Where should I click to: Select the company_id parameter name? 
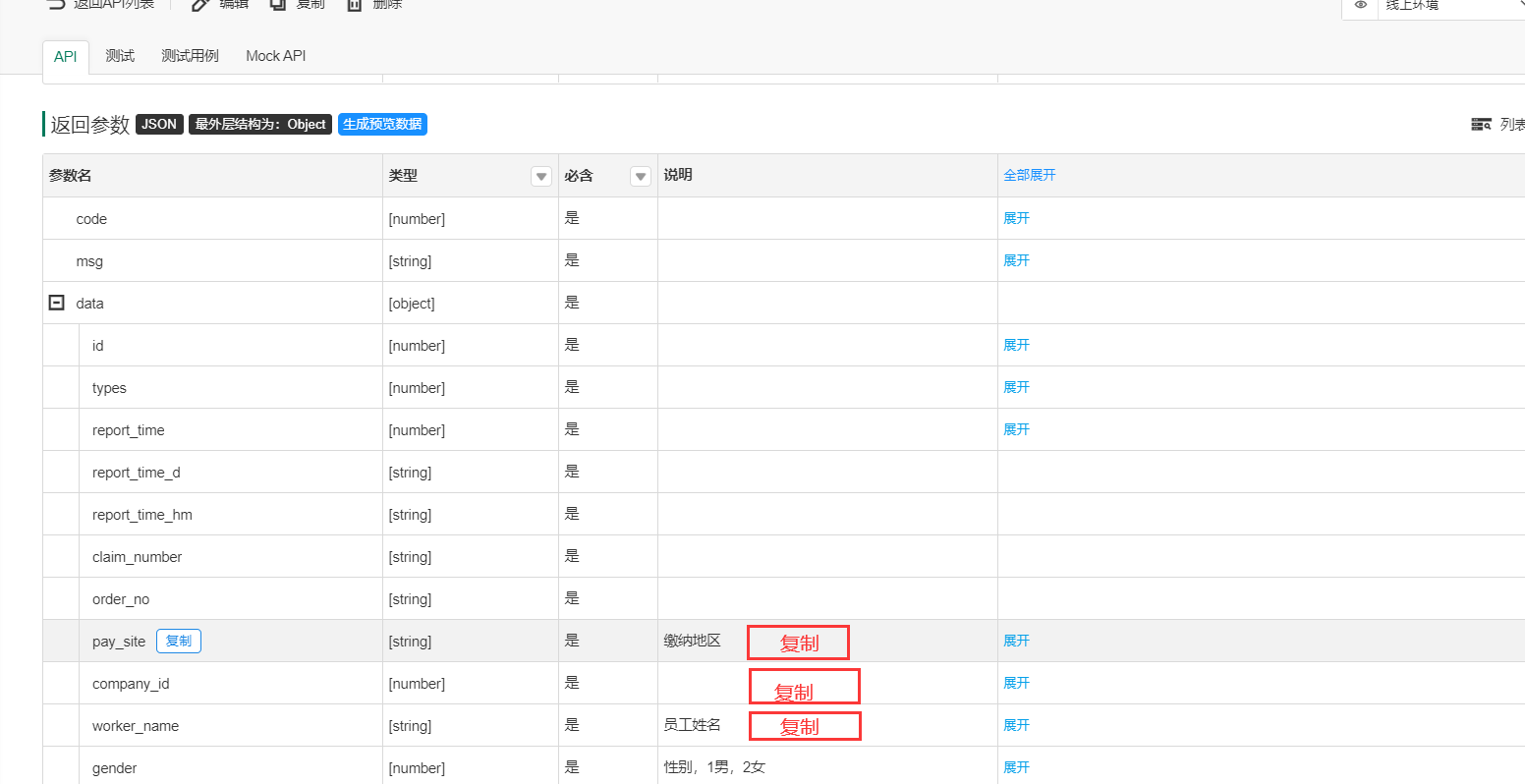[x=131, y=684]
